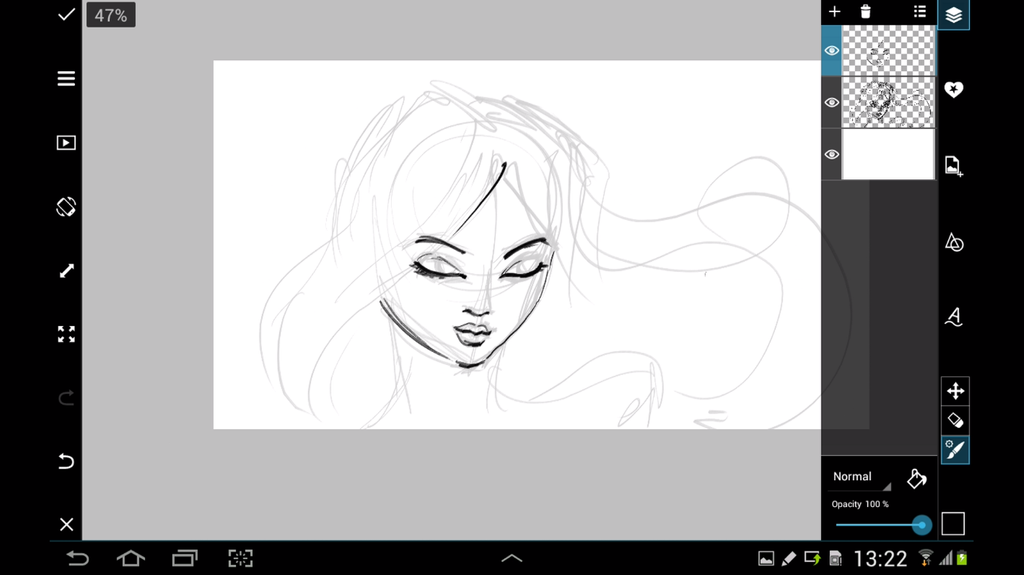The width and height of the screenshot is (1024, 575).
Task: Tap the Android back button
Action: pos(77,559)
